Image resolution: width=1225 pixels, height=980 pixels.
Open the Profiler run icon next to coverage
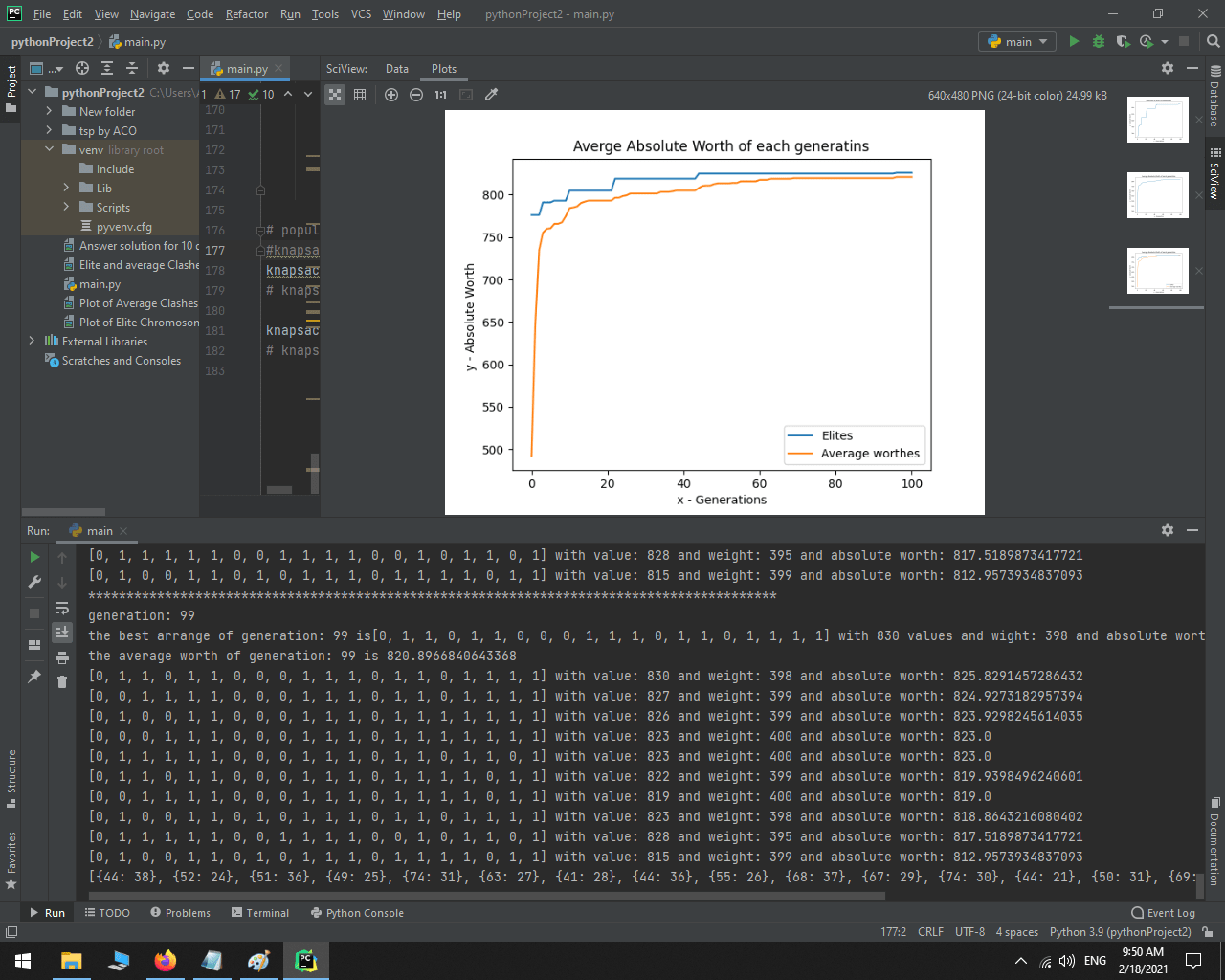(1145, 42)
